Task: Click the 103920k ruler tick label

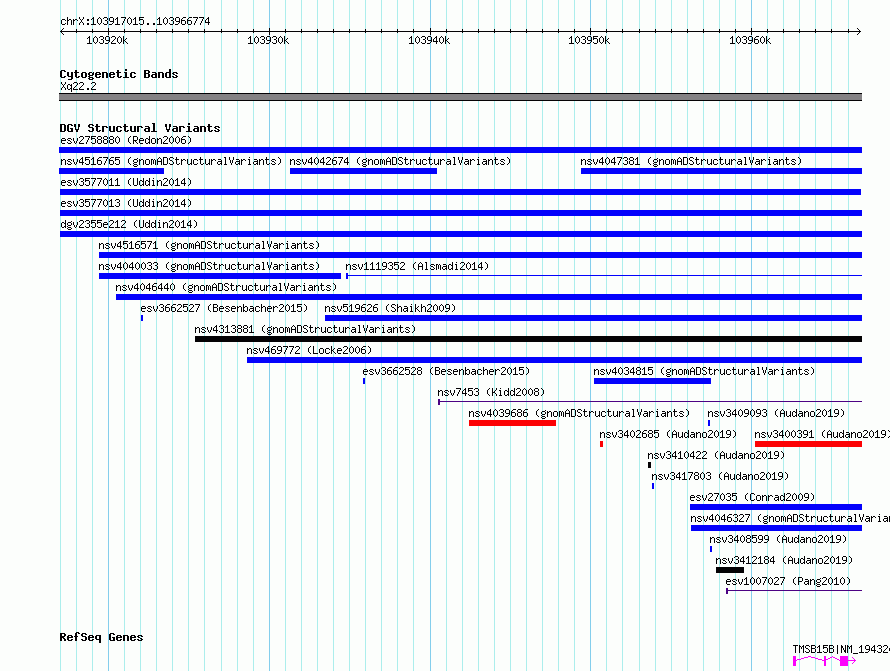Action: click(x=107, y=40)
